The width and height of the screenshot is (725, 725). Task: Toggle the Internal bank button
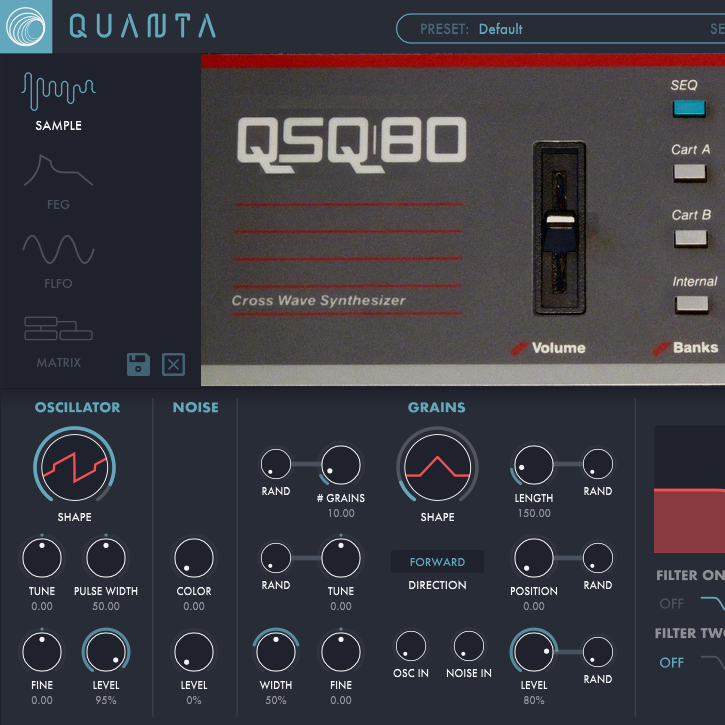[x=692, y=305]
